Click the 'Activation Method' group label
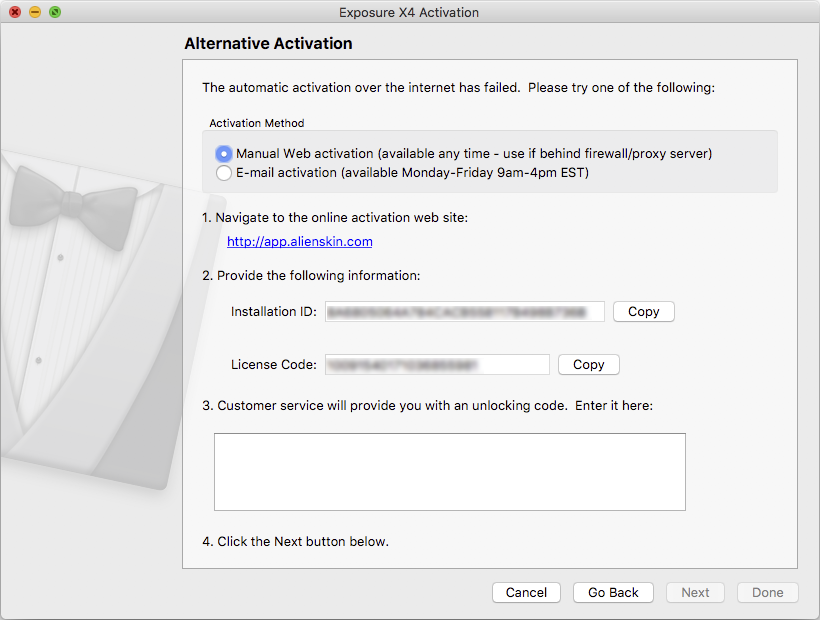The width and height of the screenshot is (820, 620). tap(257, 123)
